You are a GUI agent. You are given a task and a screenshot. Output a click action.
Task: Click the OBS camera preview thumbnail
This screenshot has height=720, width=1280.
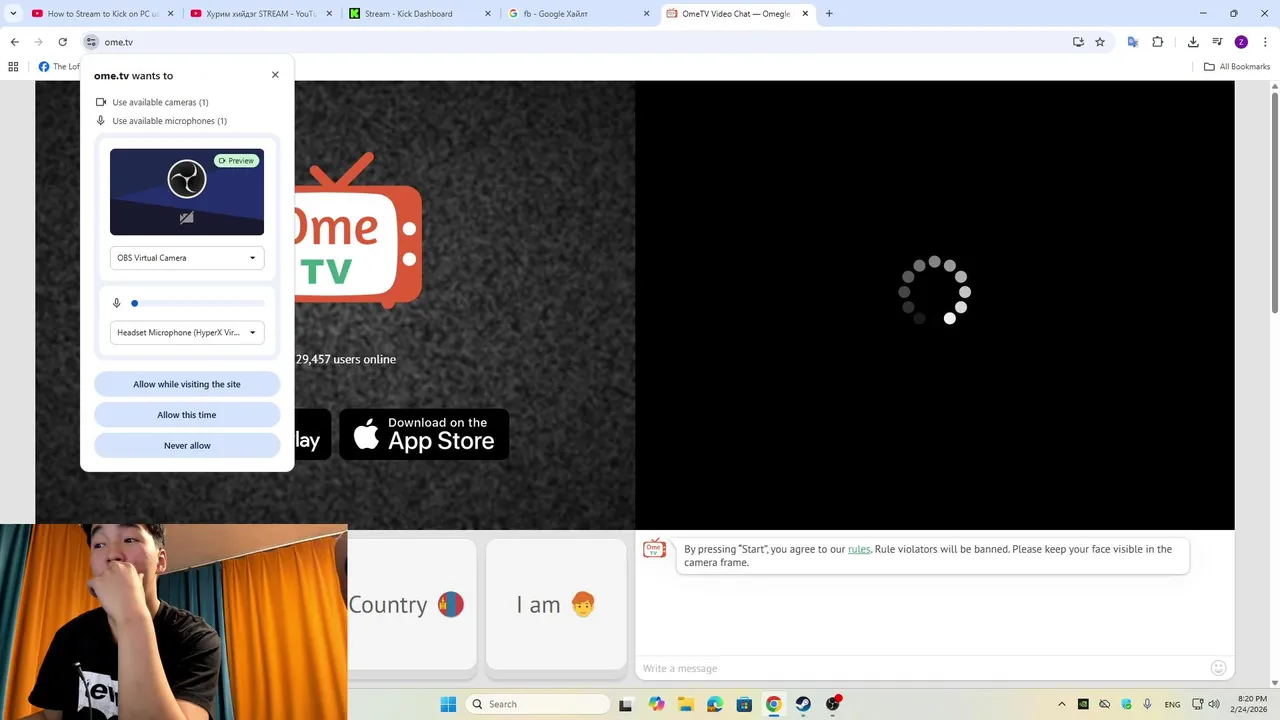[x=187, y=192]
